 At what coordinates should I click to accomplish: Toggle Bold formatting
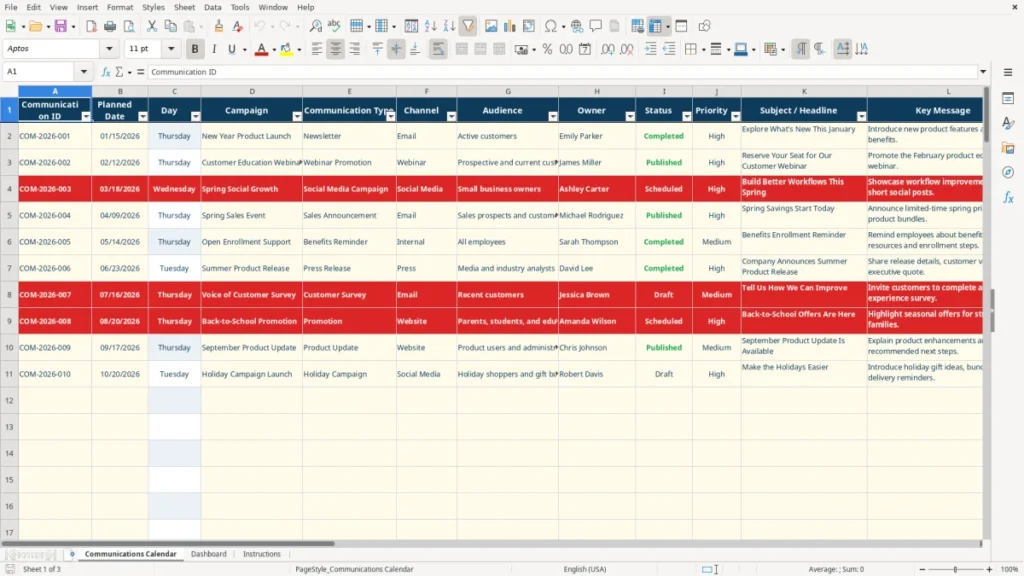click(x=195, y=49)
